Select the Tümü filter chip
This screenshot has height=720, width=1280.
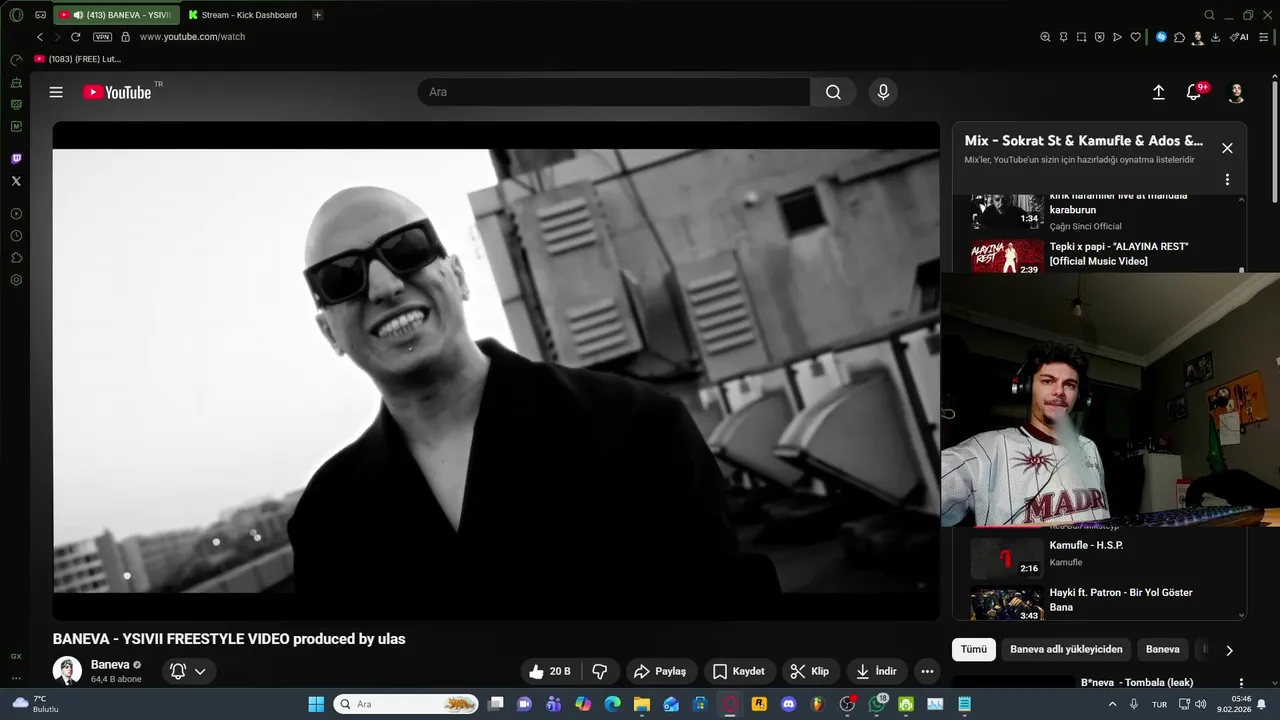pyautogui.click(x=973, y=649)
